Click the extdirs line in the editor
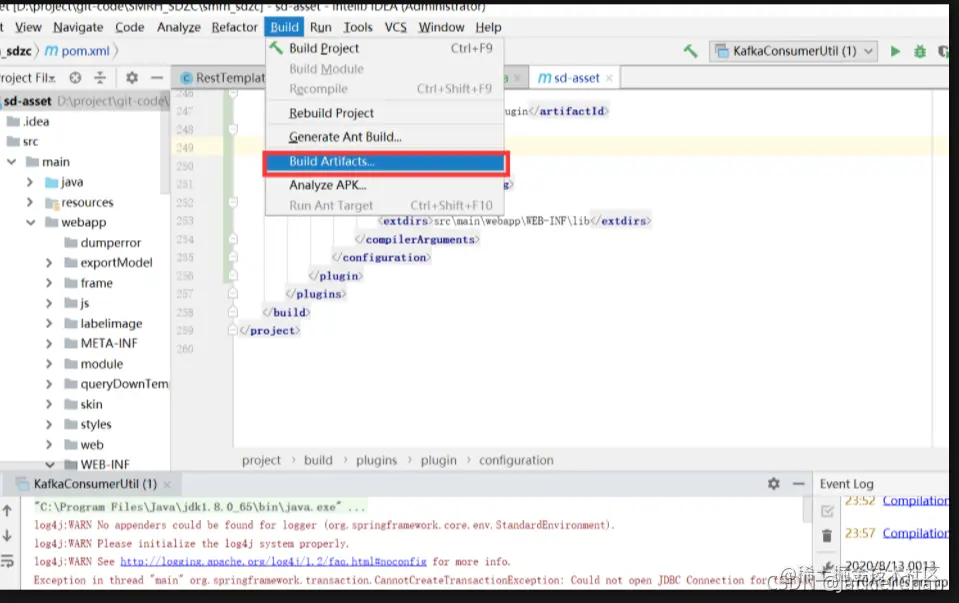The width and height of the screenshot is (959, 603). [514, 221]
